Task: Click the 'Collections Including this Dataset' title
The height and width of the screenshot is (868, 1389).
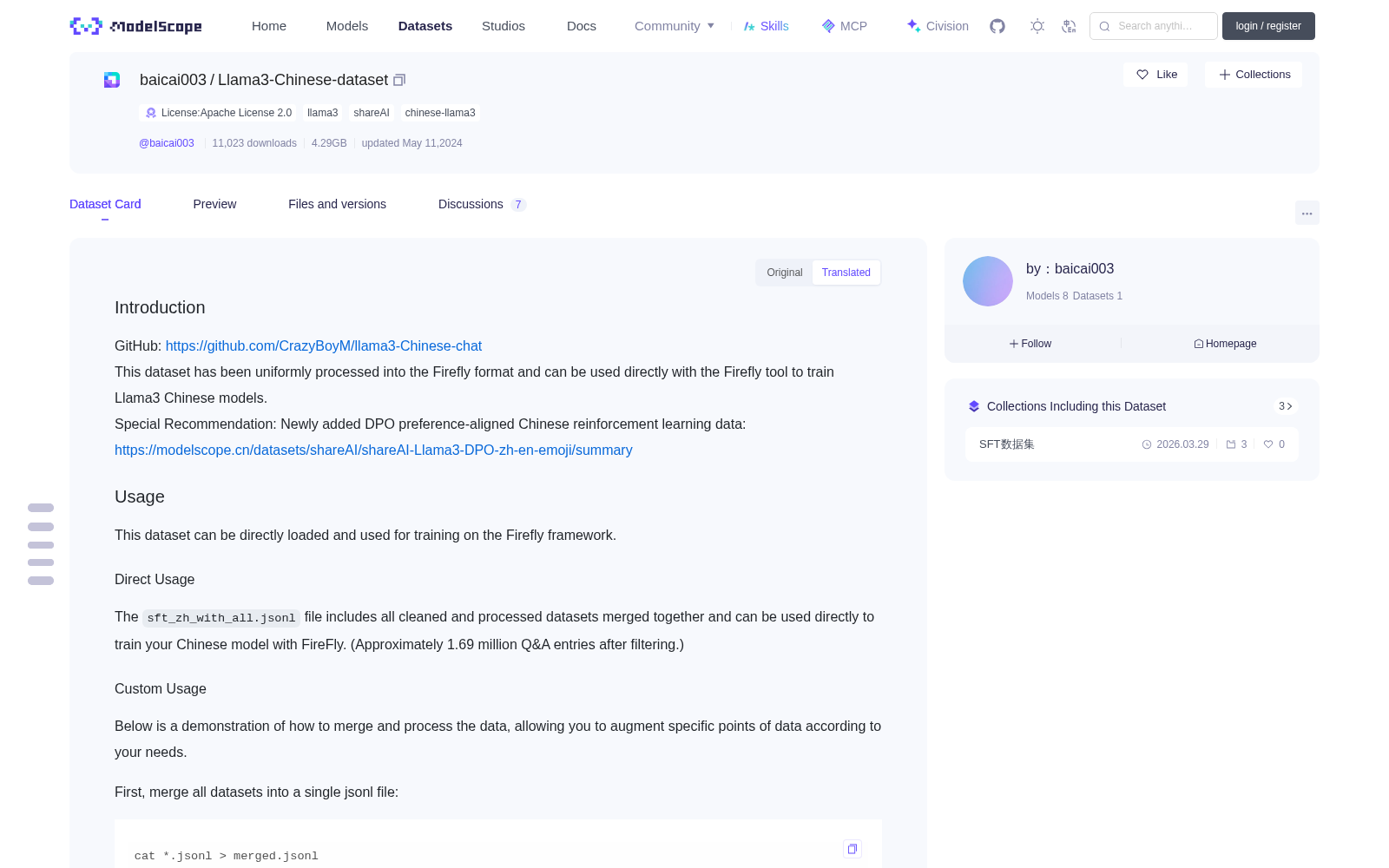Action: pos(1076,406)
